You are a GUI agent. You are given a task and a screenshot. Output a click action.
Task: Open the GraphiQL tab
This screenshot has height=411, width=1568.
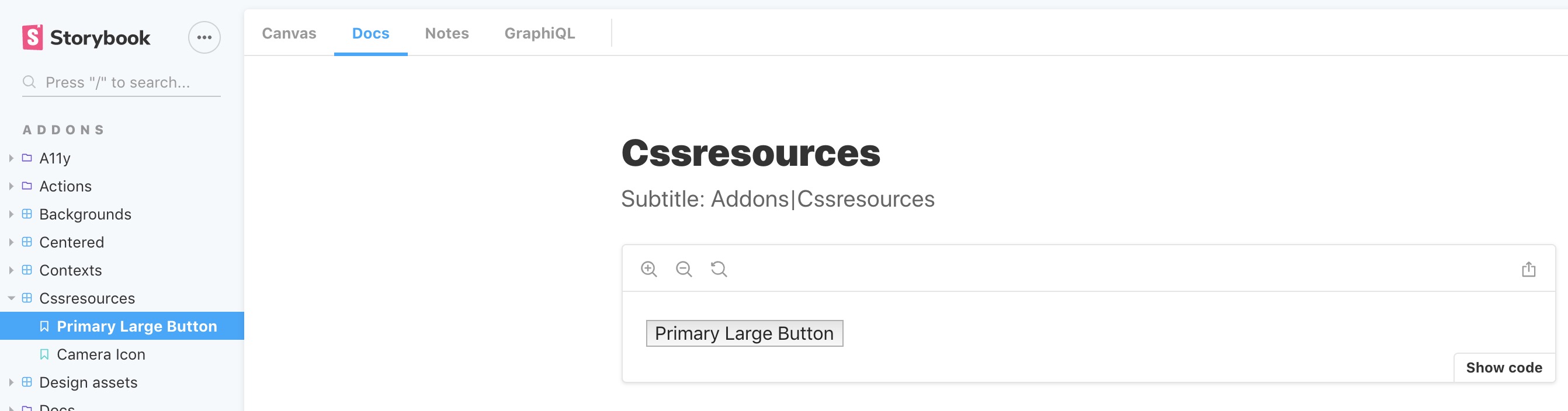539,33
